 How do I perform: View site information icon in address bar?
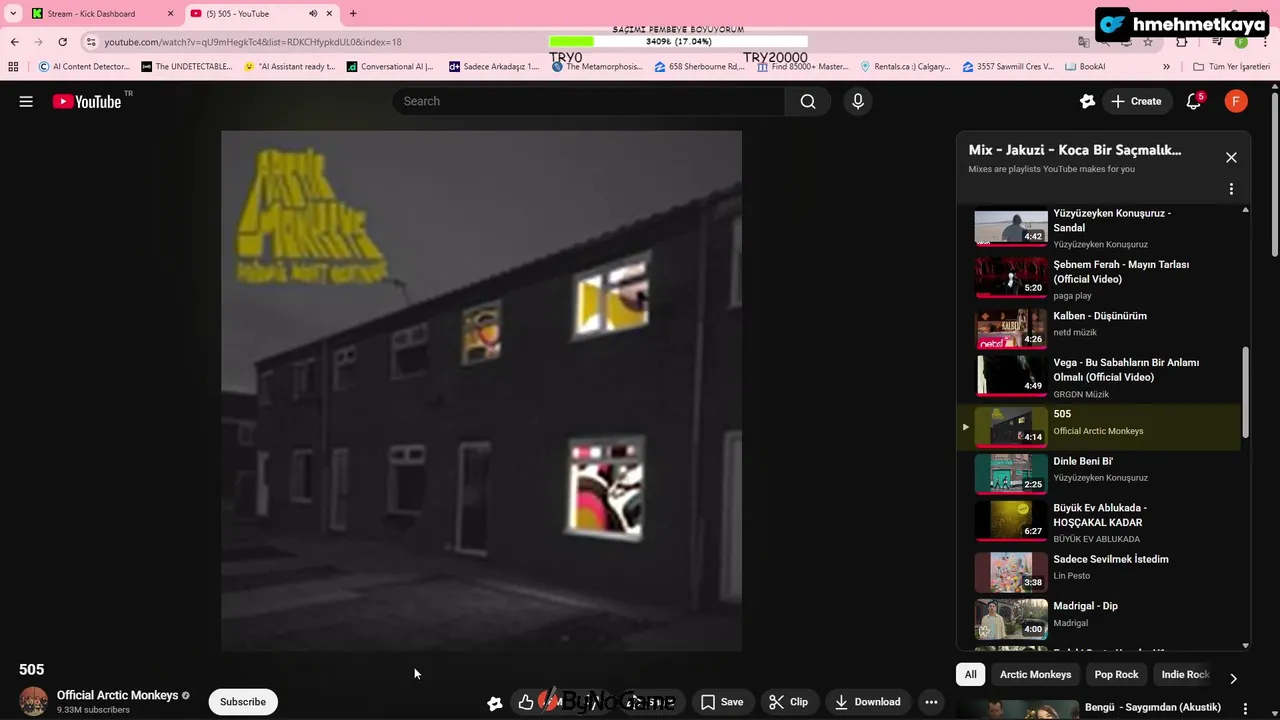point(91,42)
